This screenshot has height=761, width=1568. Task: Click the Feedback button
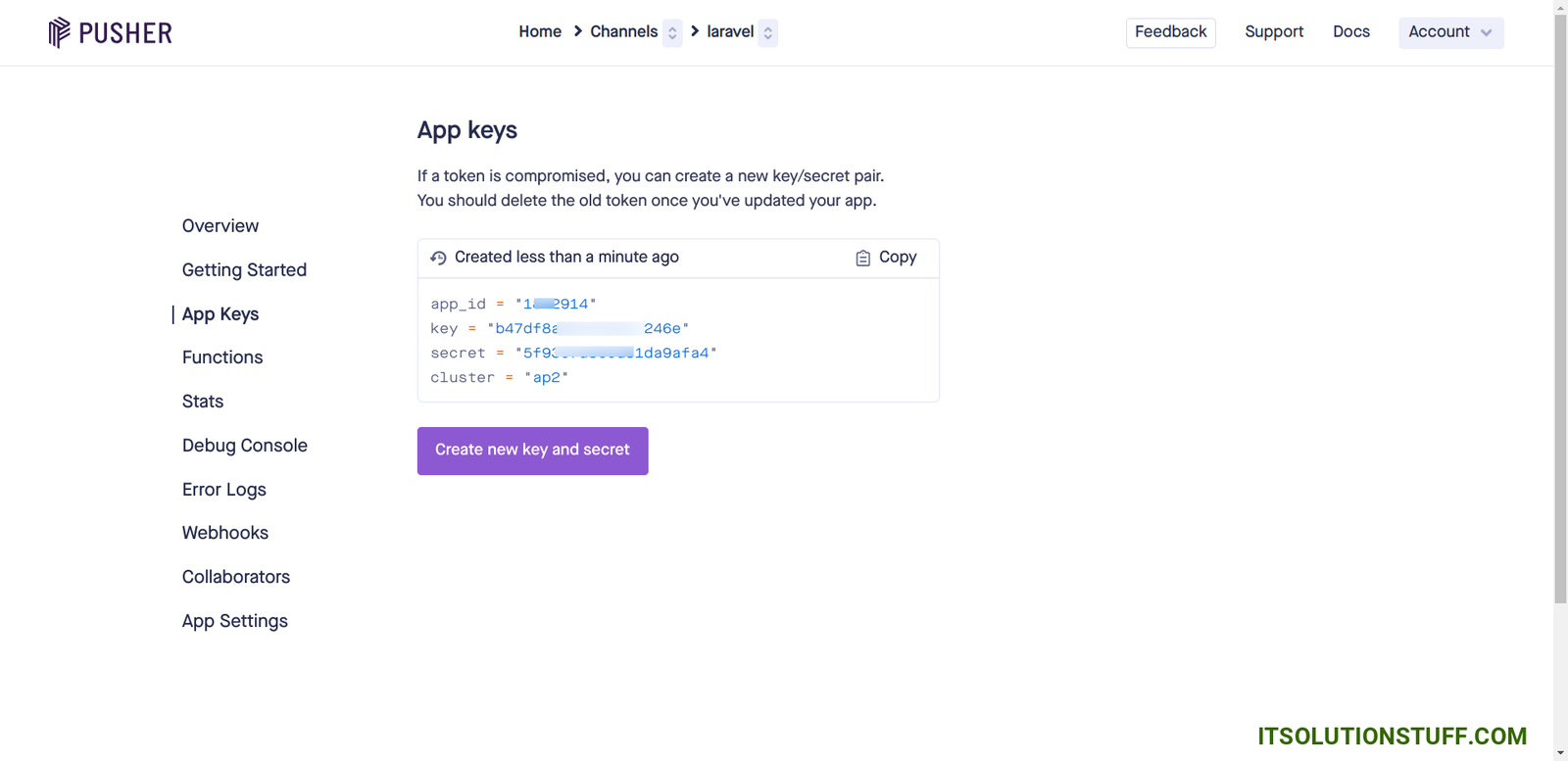pos(1170,32)
